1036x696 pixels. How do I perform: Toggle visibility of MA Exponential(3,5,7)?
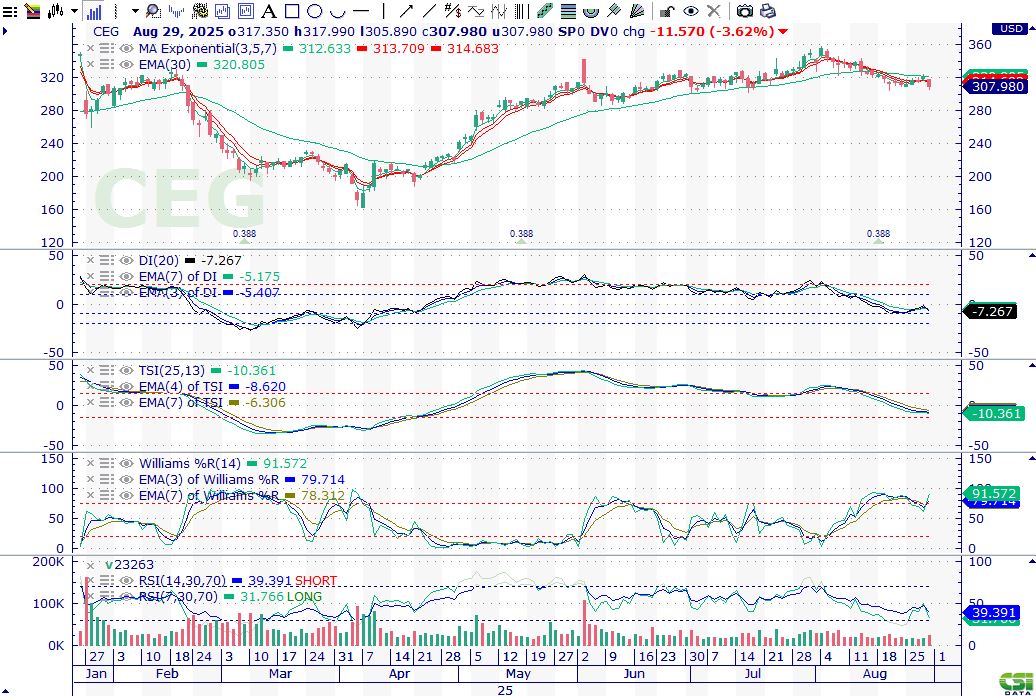[127, 48]
